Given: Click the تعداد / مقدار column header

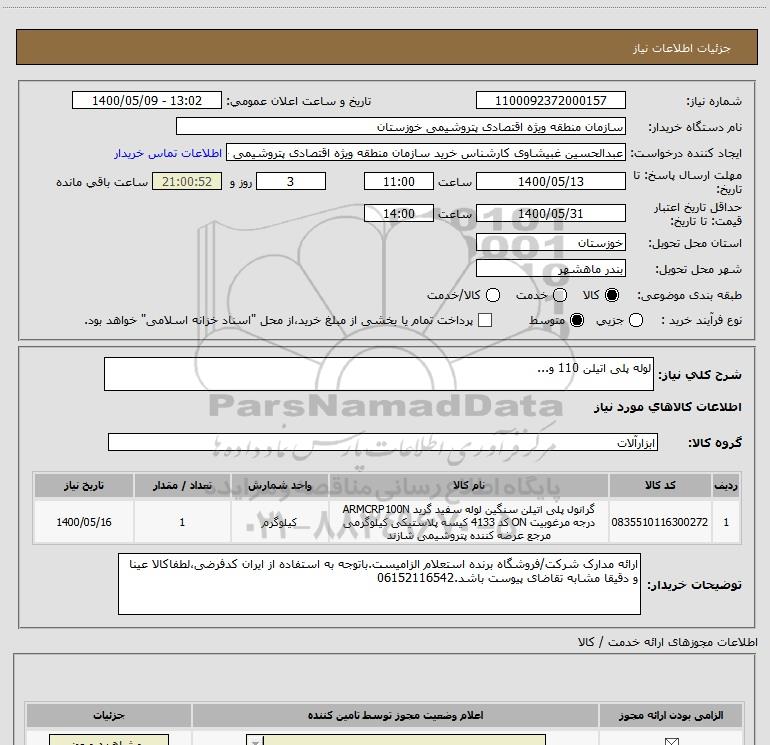Looking at the screenshot, I should tap(182, 485).
